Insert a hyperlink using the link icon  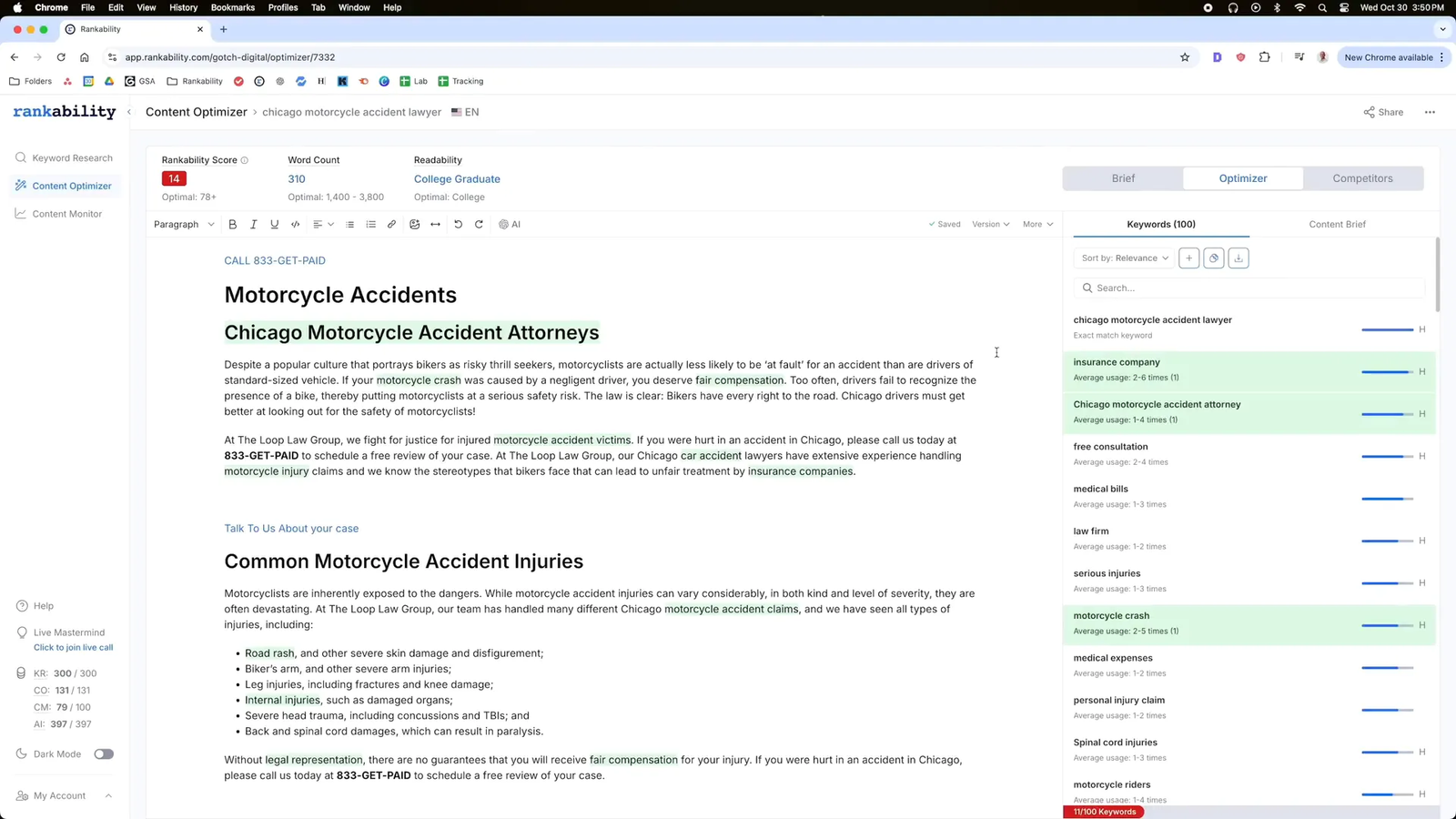[x=392, y=224]
